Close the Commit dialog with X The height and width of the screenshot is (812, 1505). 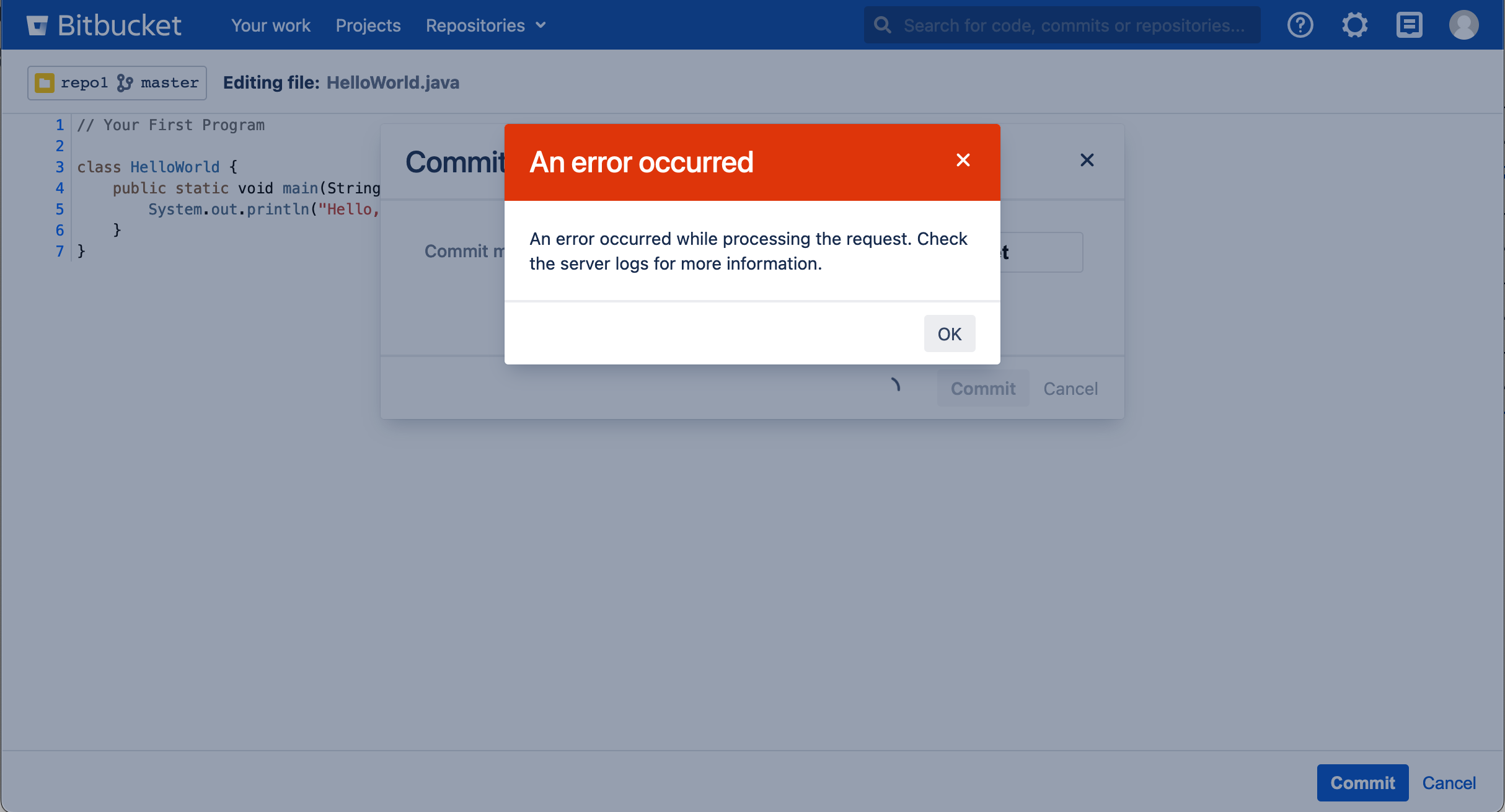(1087, 161)
